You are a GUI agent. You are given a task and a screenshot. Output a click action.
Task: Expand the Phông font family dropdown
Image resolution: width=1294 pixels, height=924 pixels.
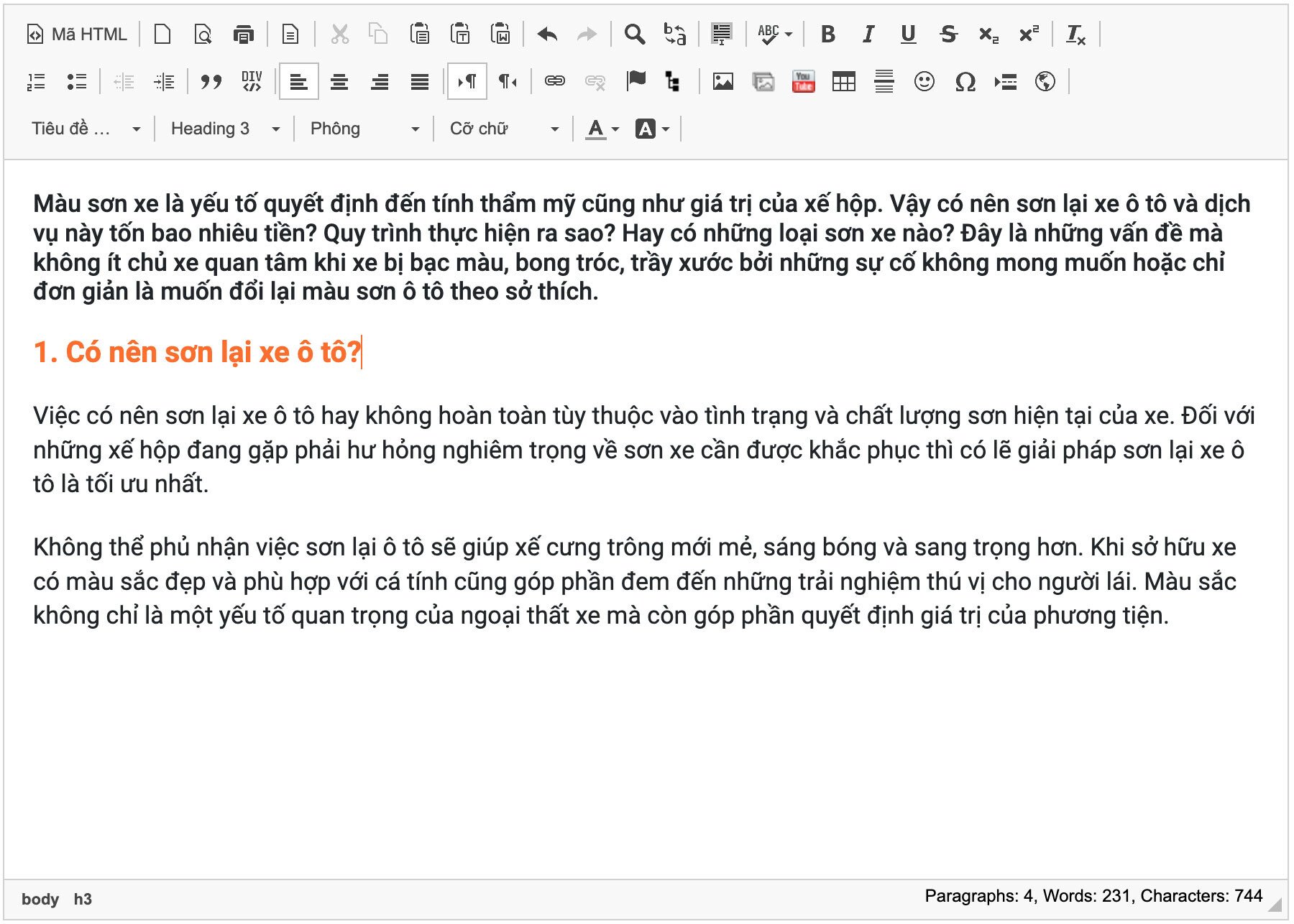(x=364, y=129)
